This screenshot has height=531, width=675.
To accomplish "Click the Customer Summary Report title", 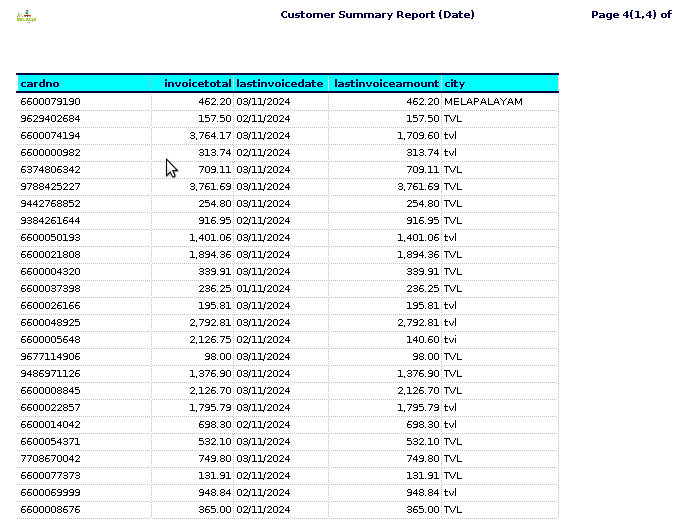I will point(378,15).
